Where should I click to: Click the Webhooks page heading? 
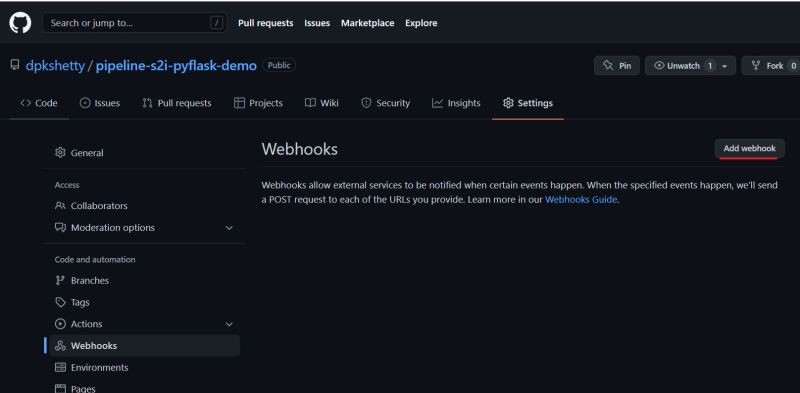coord(299,149)
